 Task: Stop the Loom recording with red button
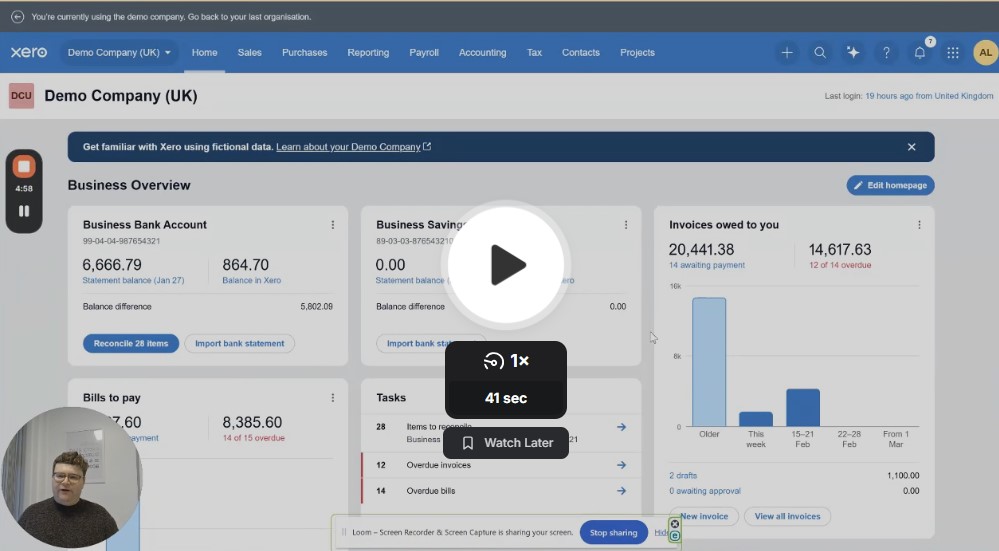tap(24, 167)
